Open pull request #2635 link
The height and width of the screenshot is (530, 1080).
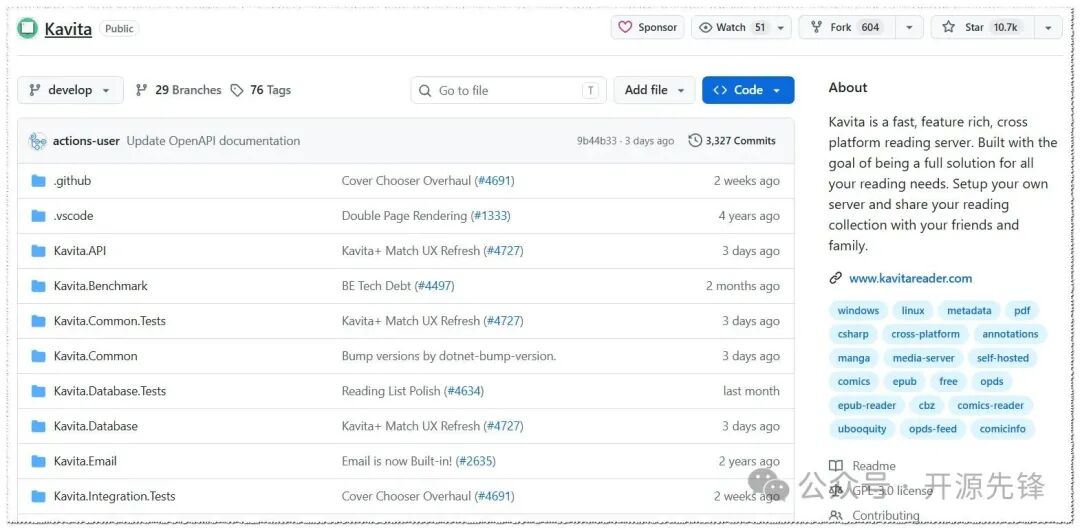click(x=476, y=462)
